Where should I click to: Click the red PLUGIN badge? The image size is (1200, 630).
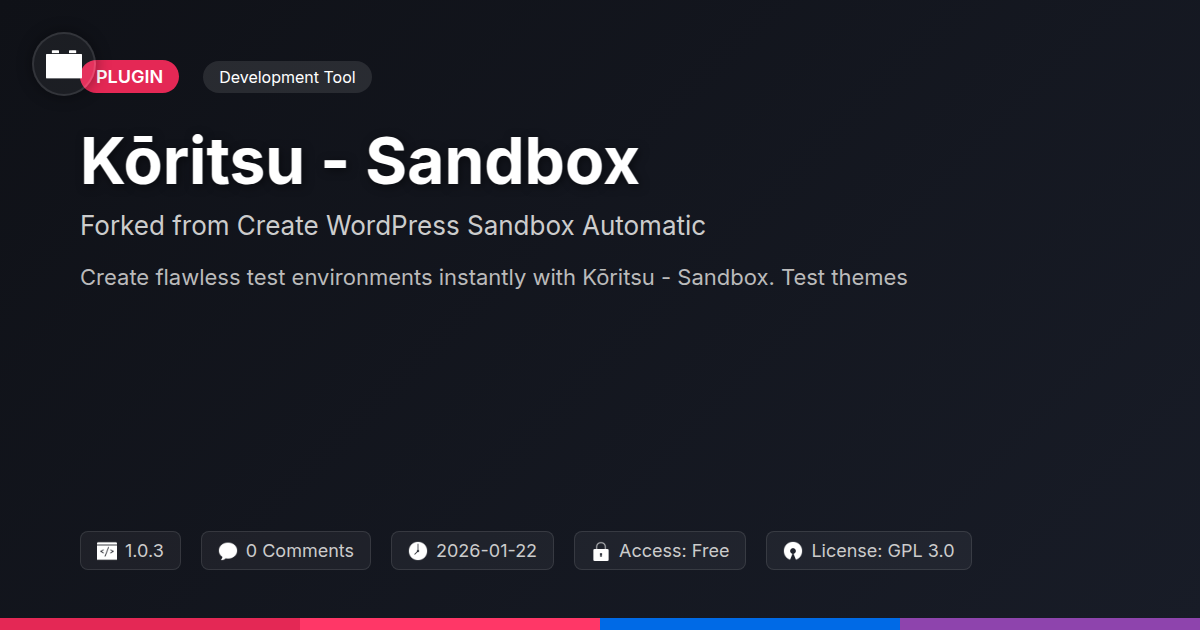pyautogui.click(x=130, y=77)
